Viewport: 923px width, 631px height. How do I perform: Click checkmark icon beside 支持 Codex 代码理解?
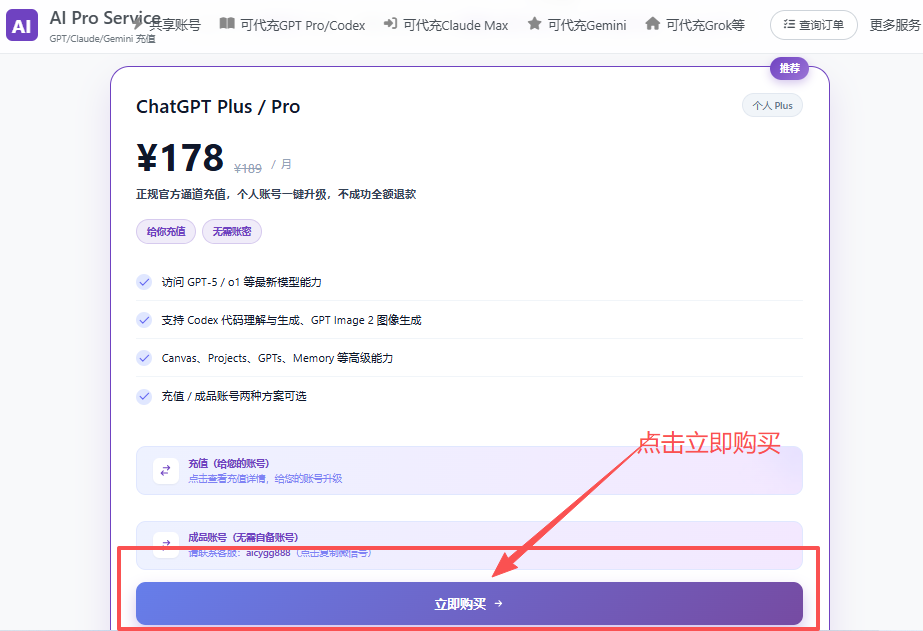(x=144, y=320)
